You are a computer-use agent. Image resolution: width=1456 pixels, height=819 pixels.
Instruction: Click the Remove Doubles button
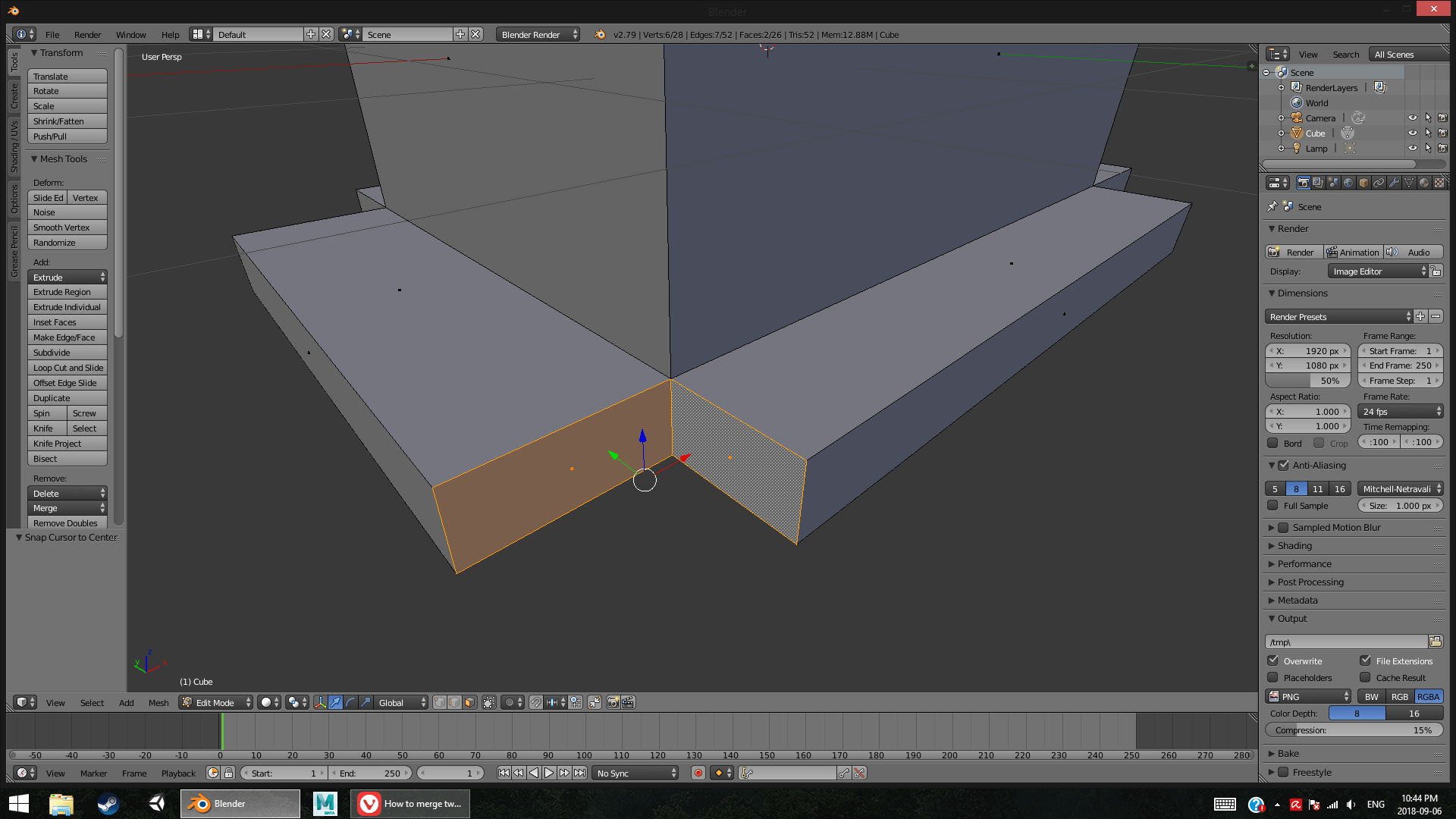[67, 523]
